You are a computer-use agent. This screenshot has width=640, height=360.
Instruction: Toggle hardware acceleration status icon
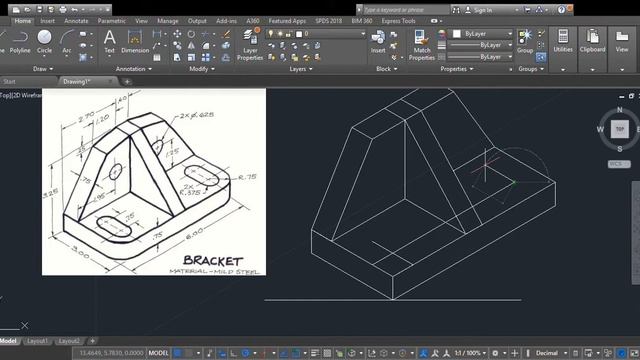coord(621,353)
